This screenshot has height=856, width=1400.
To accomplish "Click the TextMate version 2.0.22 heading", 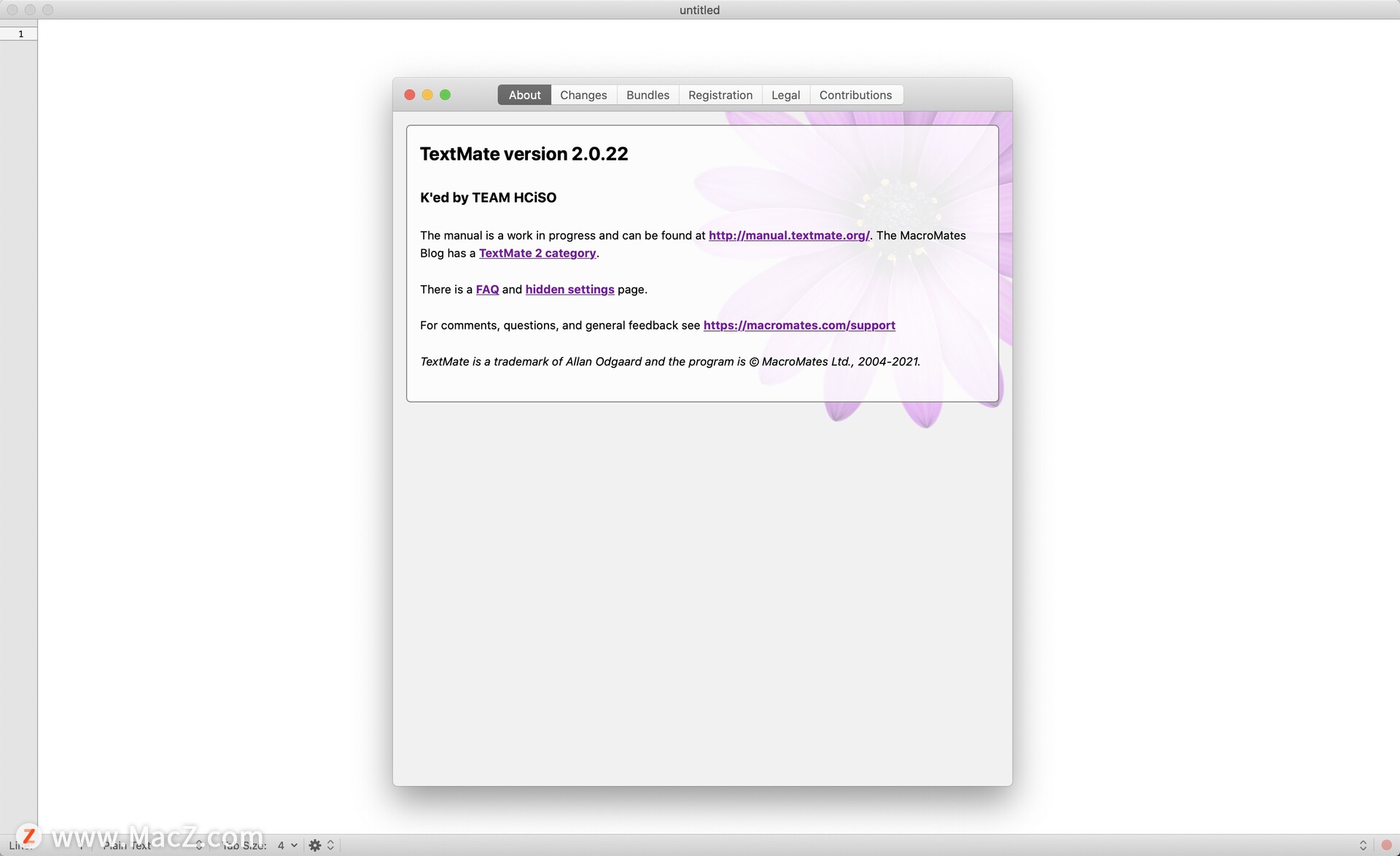I will point(524,154).
